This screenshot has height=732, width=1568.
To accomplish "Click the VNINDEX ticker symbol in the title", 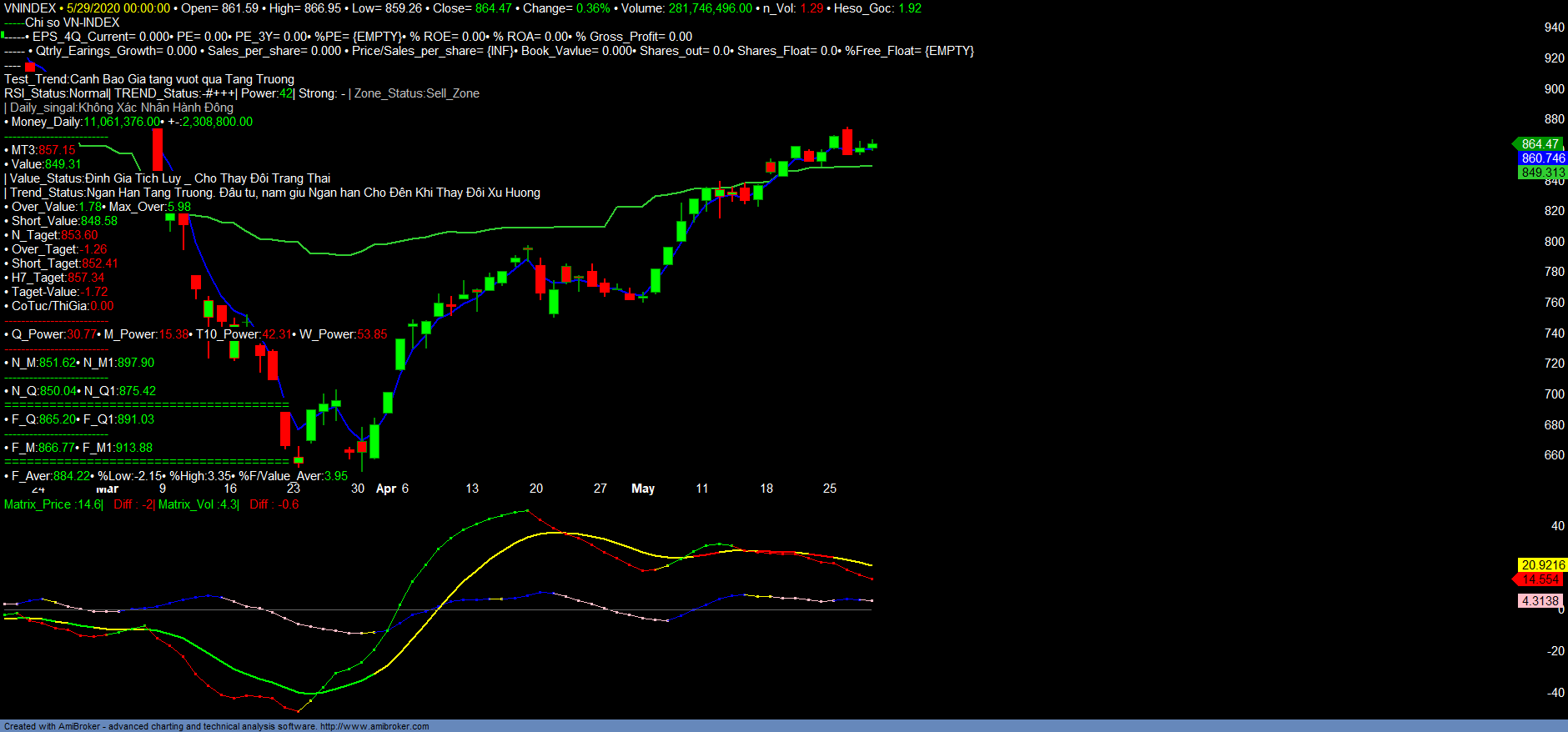I will coord(30,8).
